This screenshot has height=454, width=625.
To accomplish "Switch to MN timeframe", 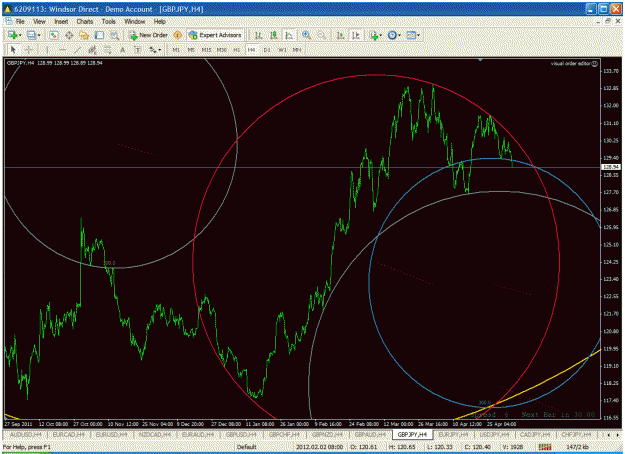I will click(297, 50).
